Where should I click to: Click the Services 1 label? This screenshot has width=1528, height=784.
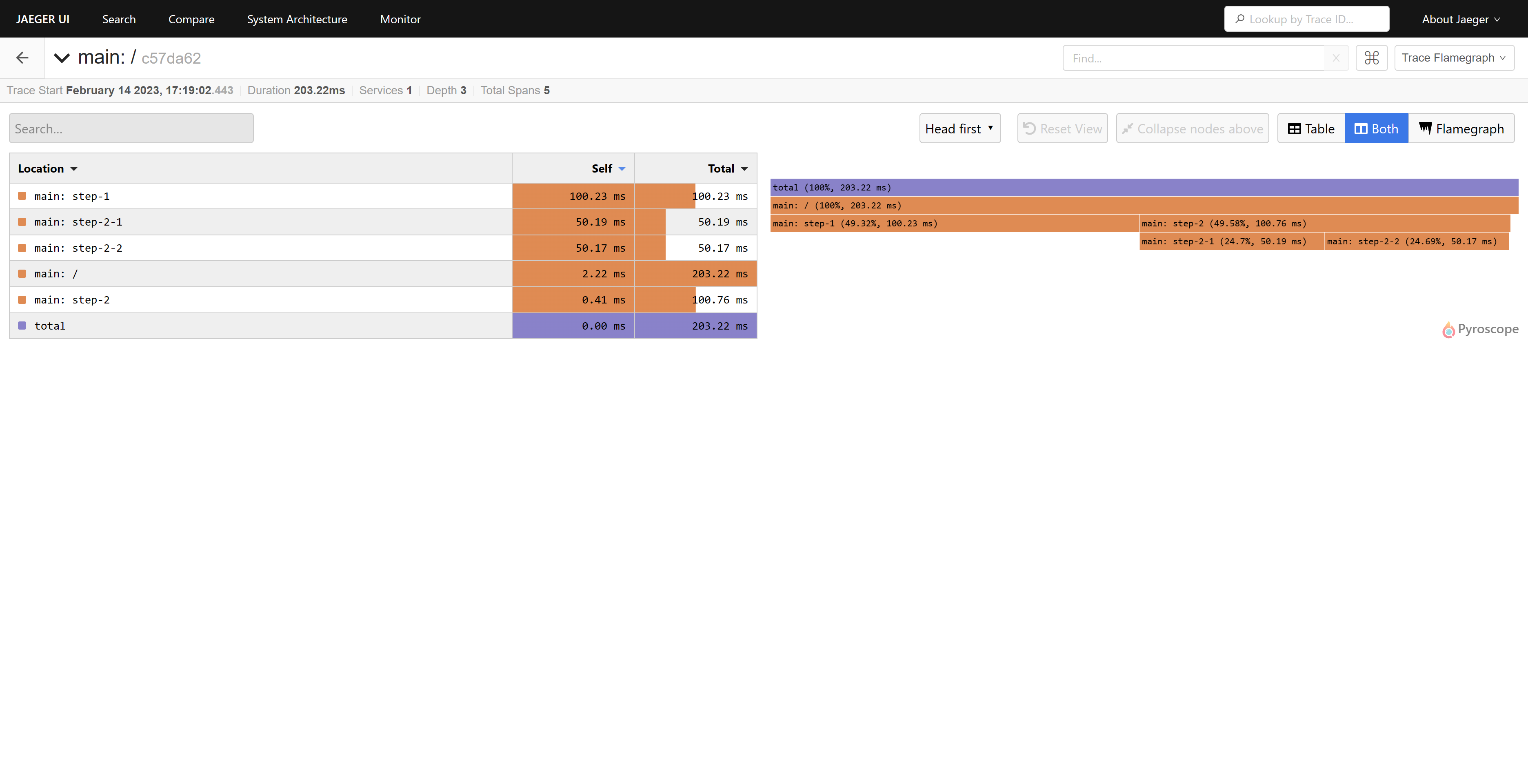[386, 90]
